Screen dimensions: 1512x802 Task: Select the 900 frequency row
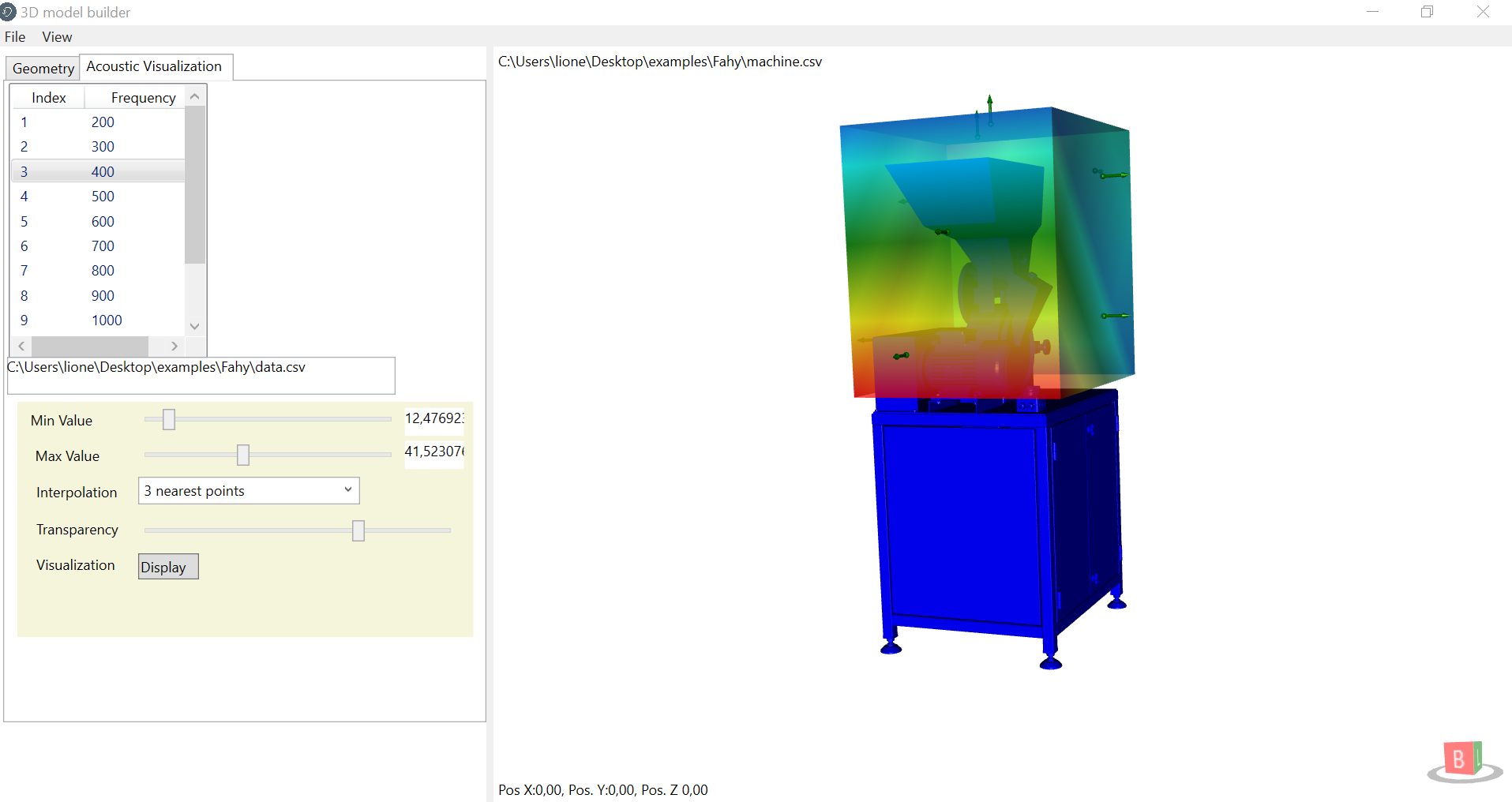click(98, 296)
